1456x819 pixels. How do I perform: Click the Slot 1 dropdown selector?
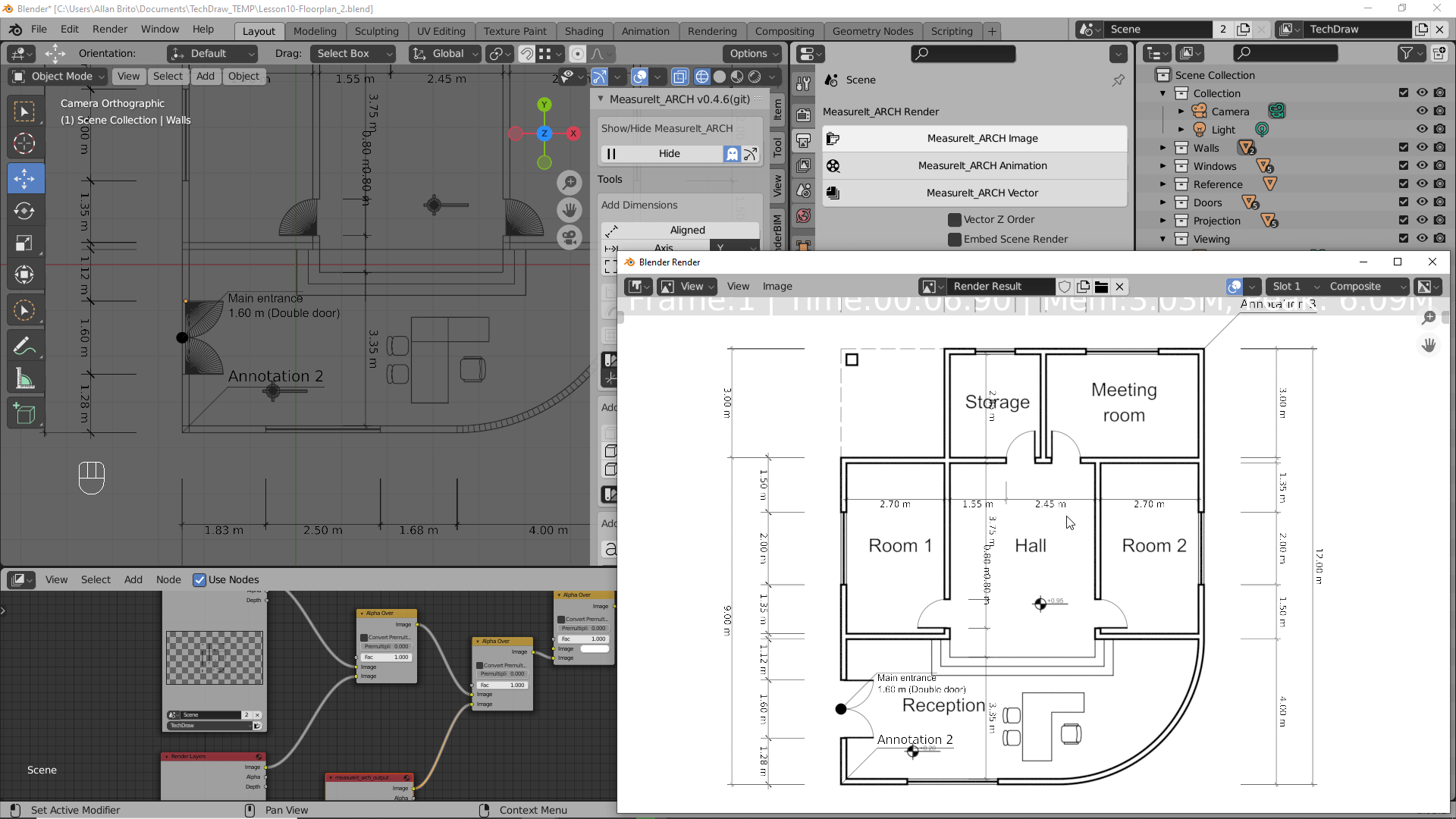pyautogui.click(x=1290, y=286)
